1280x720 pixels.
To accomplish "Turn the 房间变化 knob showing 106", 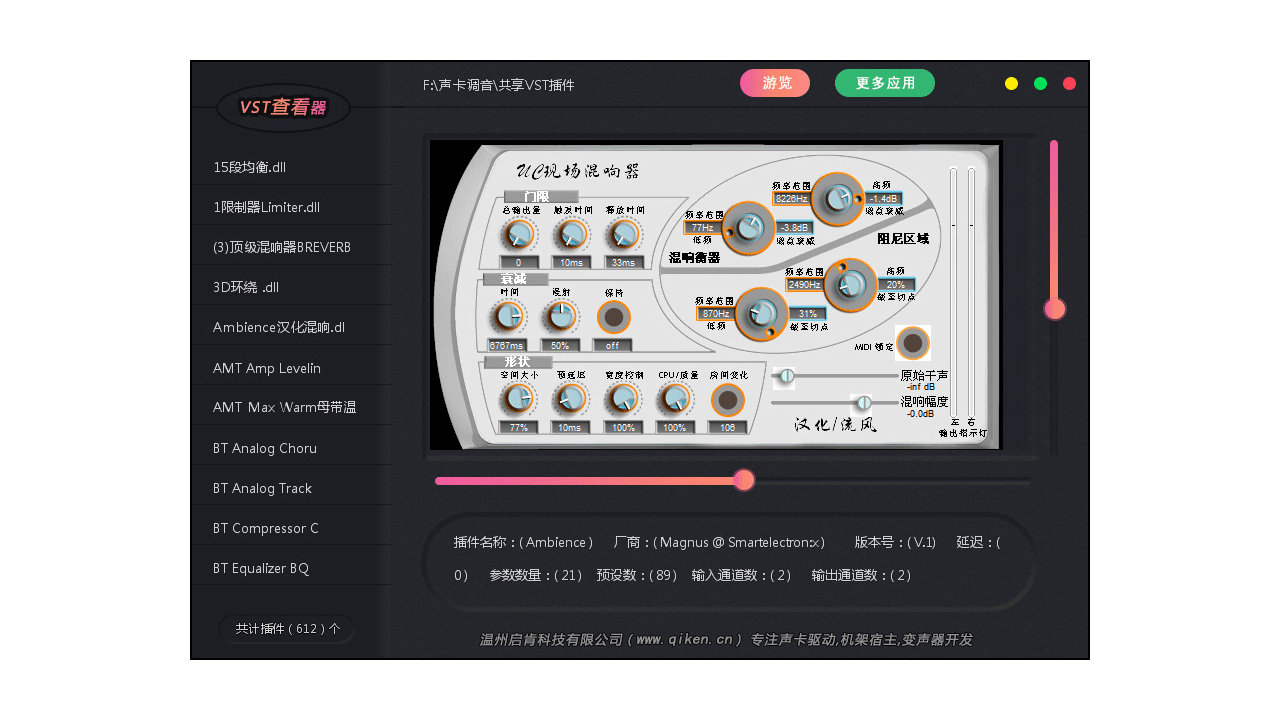I will coord(727,397).
